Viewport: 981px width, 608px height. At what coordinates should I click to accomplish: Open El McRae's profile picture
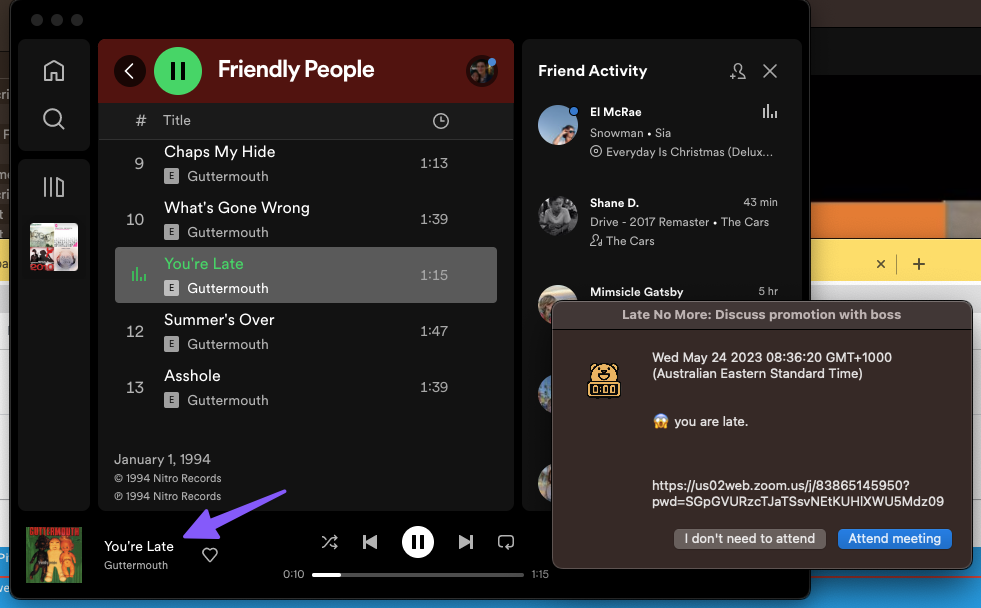[557, 124]
